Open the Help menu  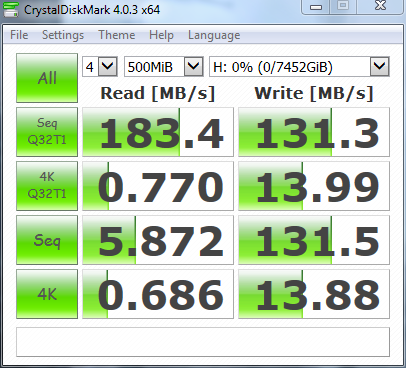(x=161, y=35)
